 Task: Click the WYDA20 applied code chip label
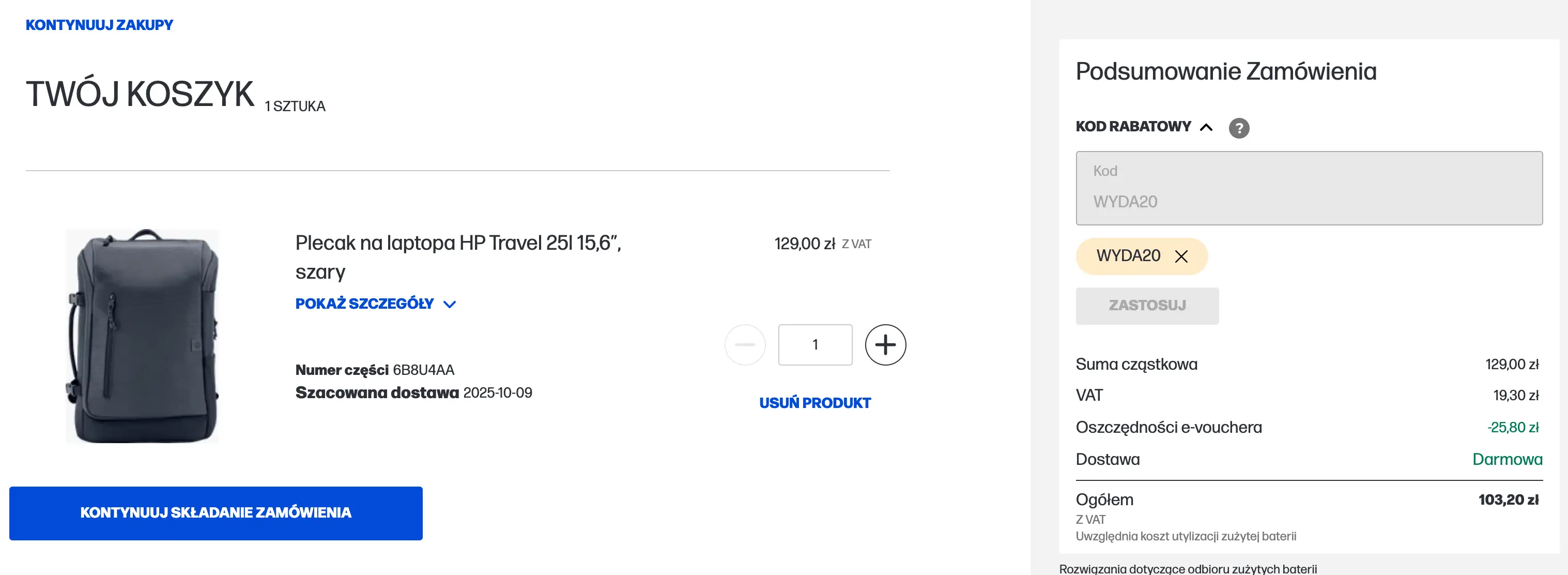[1128, 256]
